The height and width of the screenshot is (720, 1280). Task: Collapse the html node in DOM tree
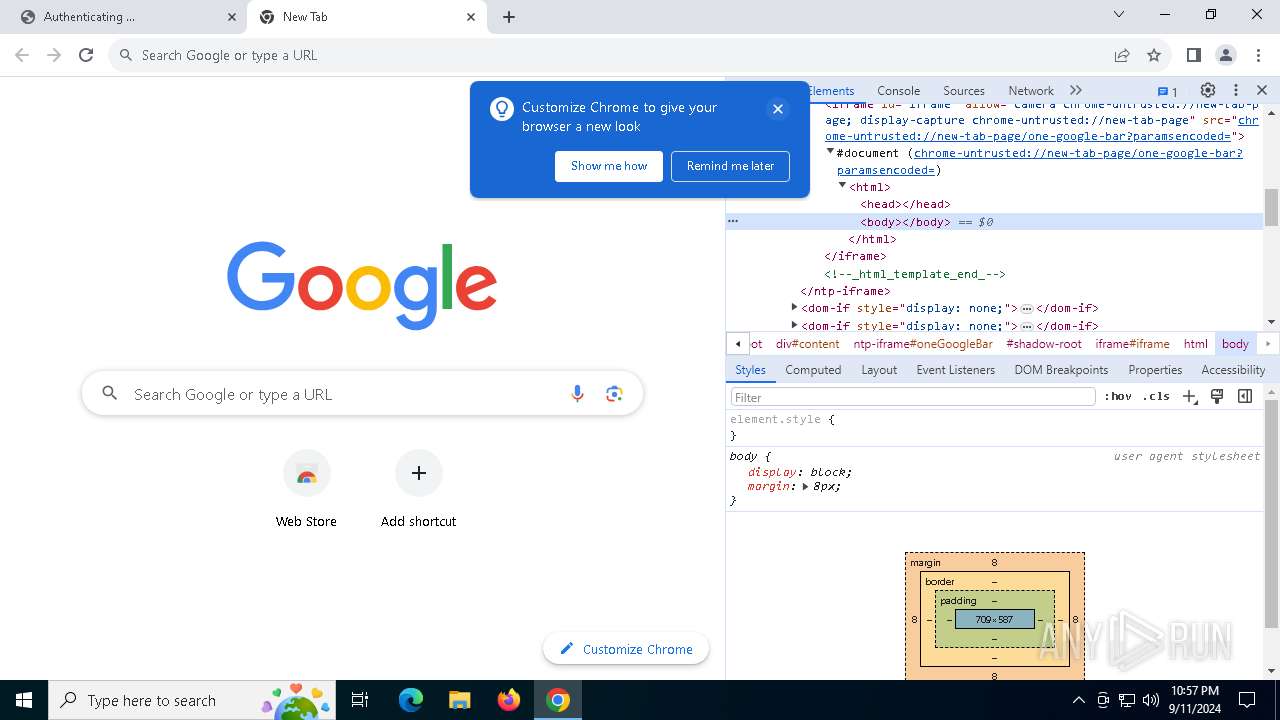842,186
